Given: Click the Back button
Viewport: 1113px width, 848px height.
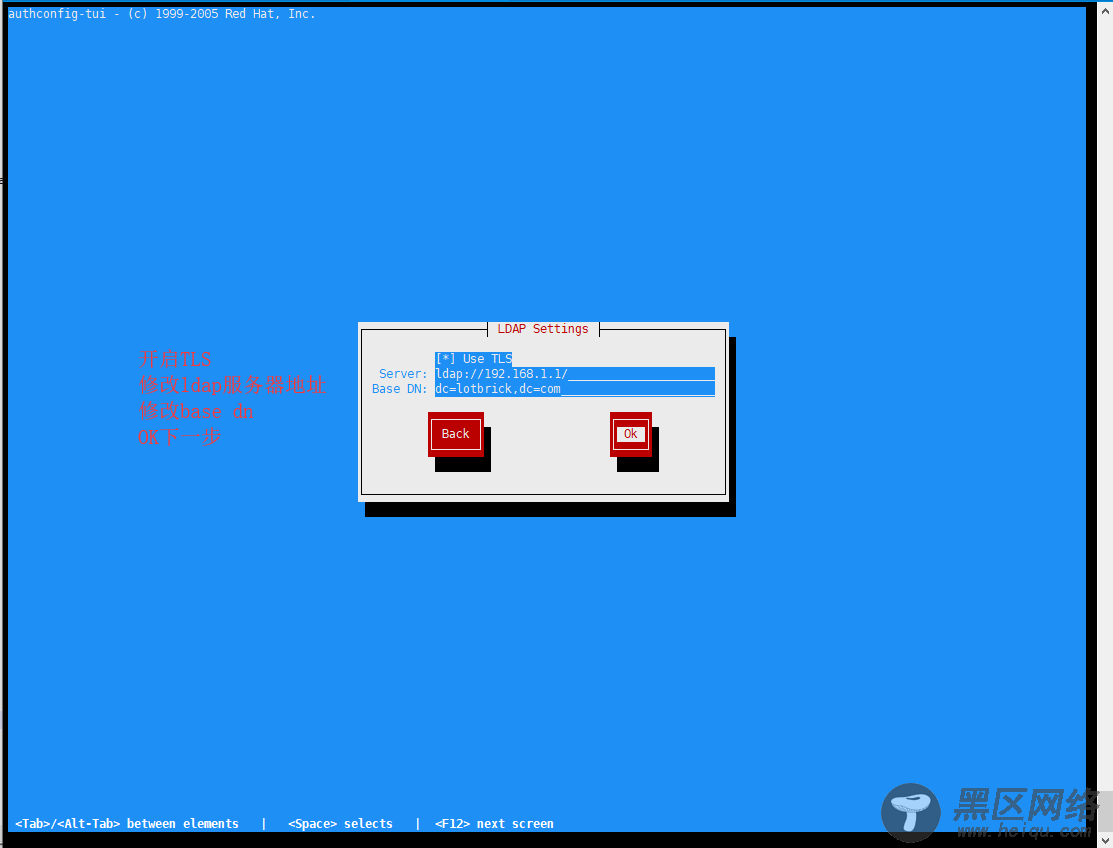Looking at the screenshot, I should (x=456, y=434).
